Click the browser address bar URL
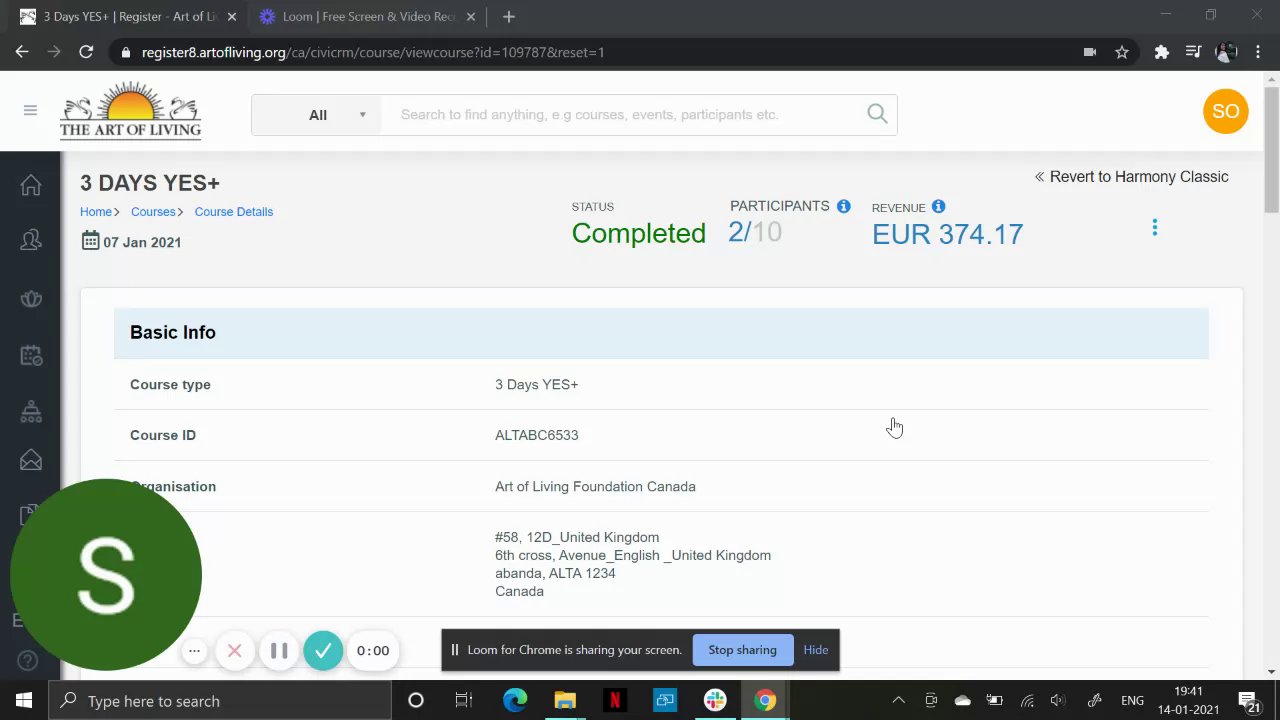1280x720 pixels. click(x=373, y=52)
